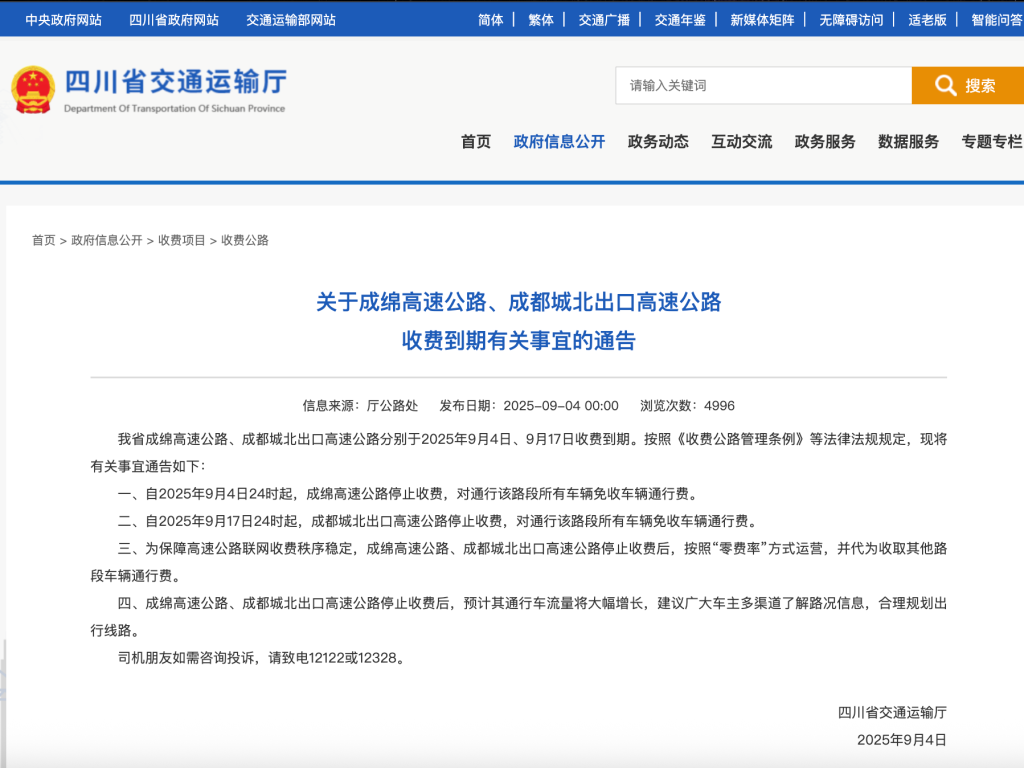The width and height of the screenshot is (1024, 768).
Task: Click the 首页 breadcrumb link
Action: (44, 240)
